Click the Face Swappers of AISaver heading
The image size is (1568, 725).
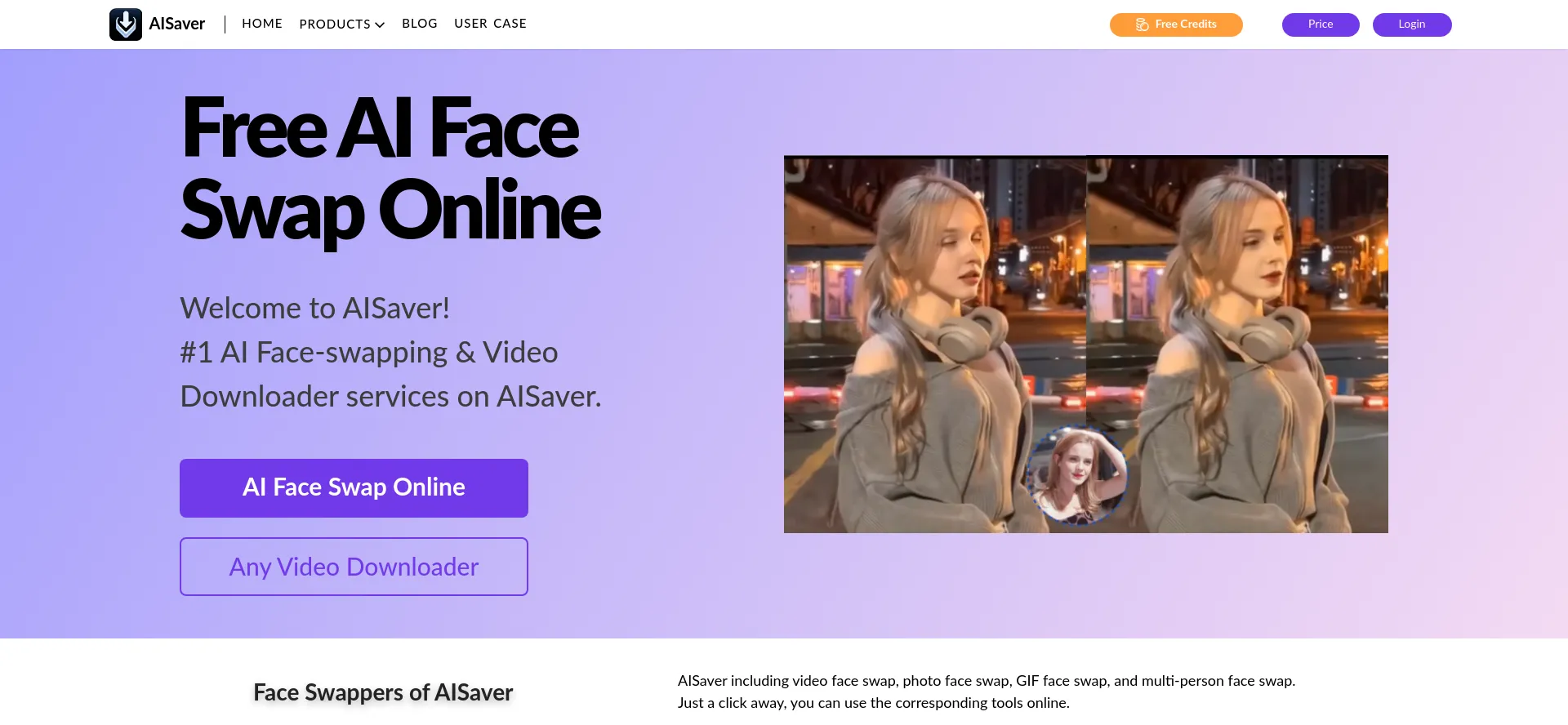point(383,692)
